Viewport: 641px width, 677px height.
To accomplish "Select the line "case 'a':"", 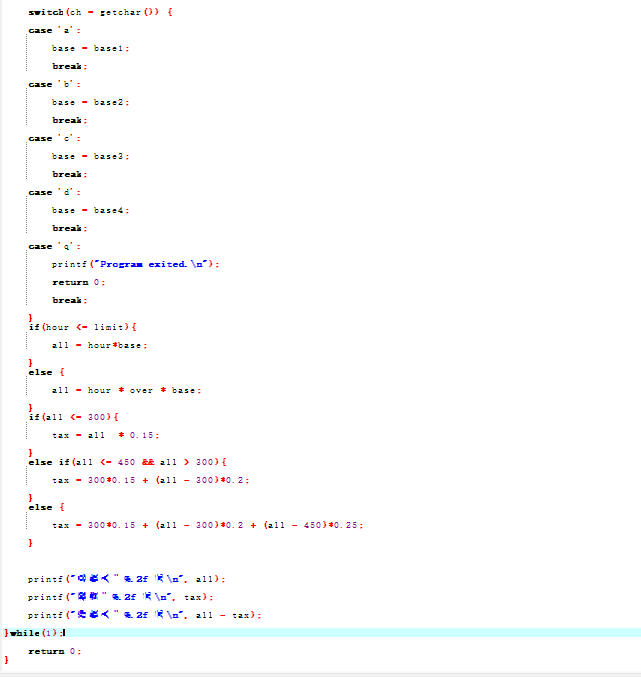I will 54,30.
